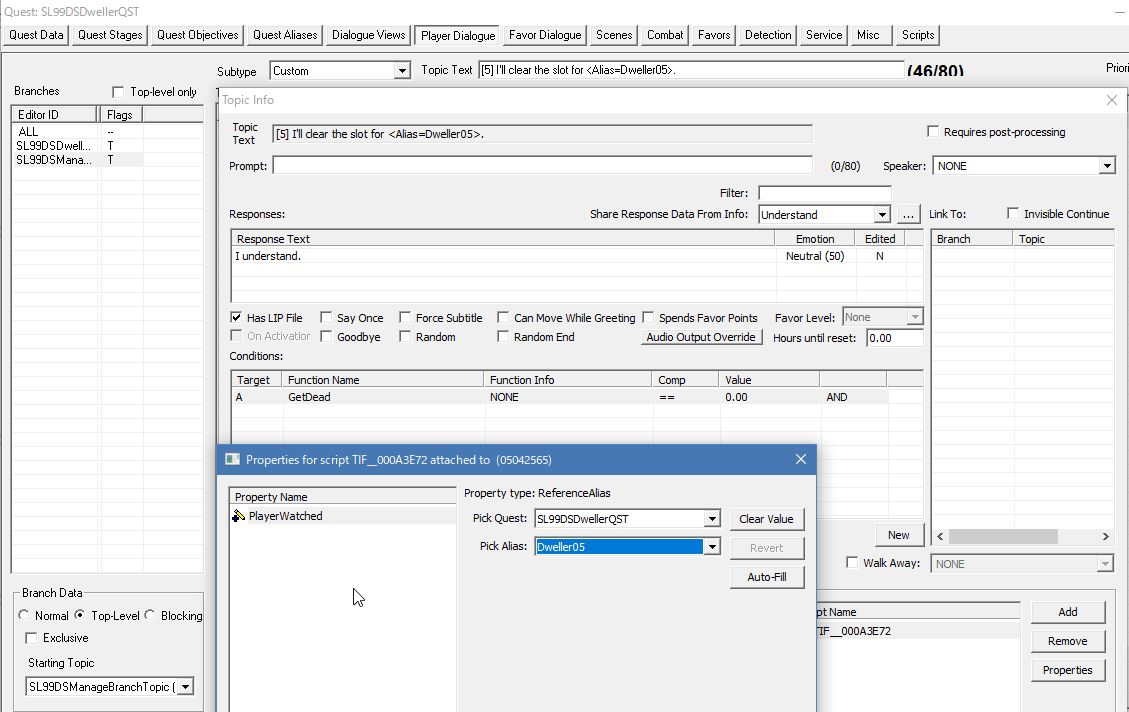This screenshot has width=1129, height=712.
Task: Click the New link button
Action: click(898, 535)
